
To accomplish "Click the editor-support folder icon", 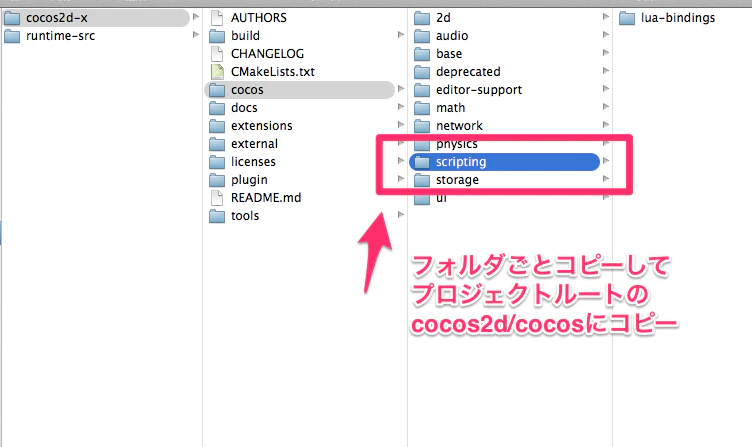I will 422,90.
